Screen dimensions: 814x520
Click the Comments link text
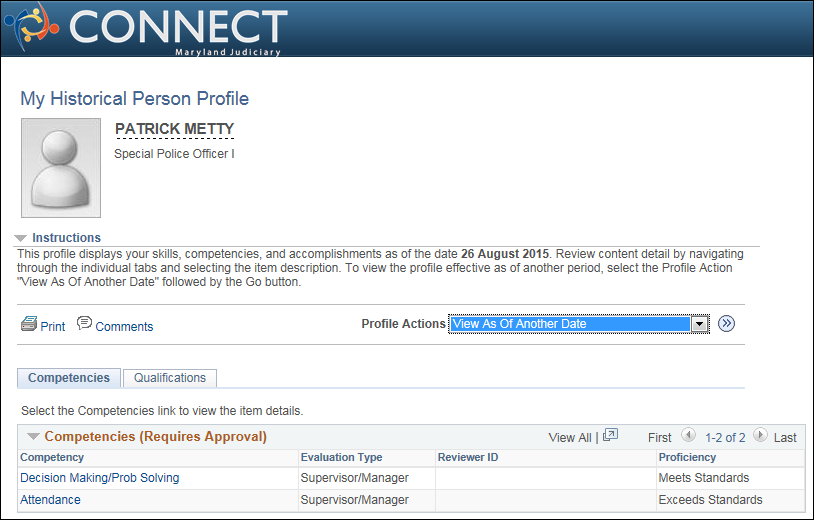124,326
